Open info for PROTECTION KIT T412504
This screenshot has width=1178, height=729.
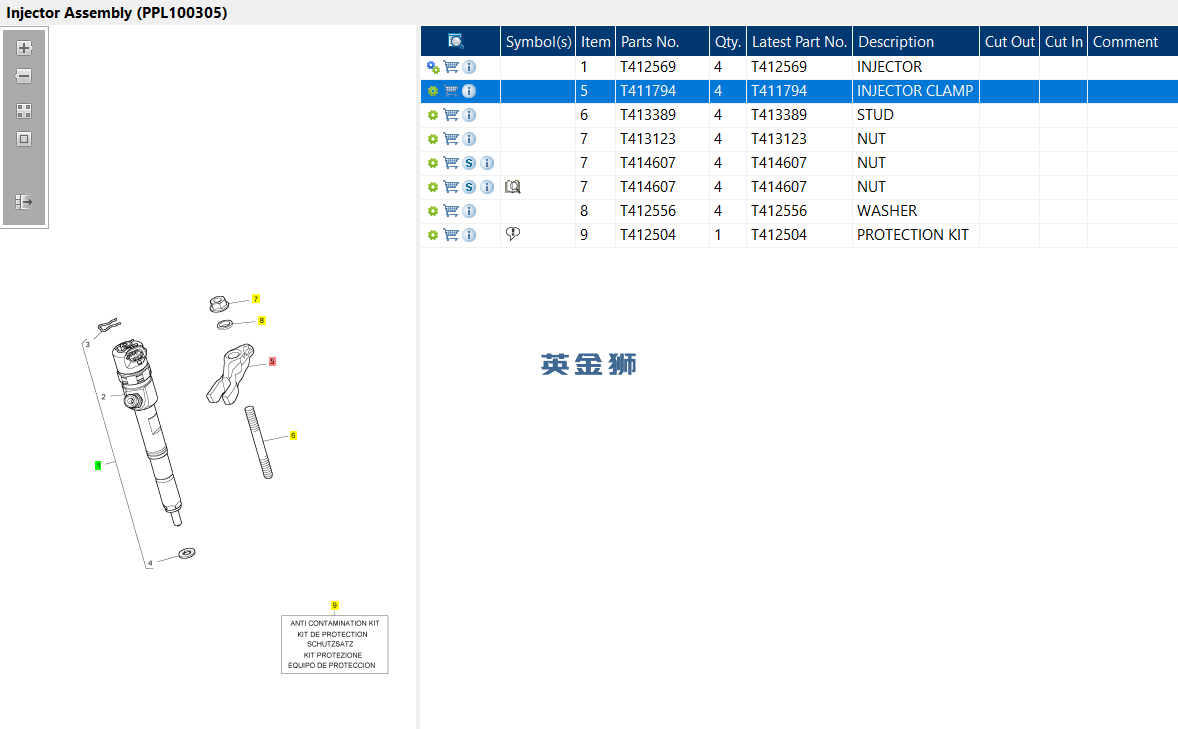[x=470, y=235]
